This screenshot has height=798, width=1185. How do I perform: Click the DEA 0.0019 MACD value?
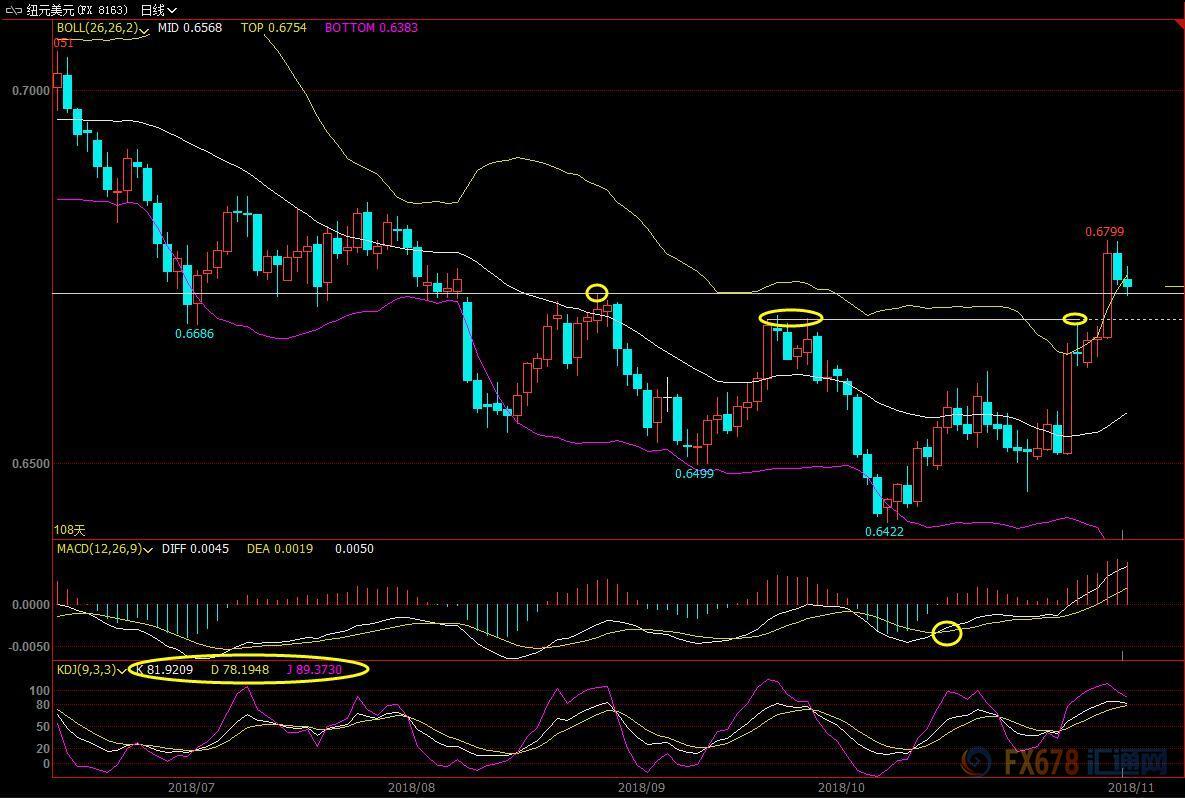[x=280, y=549]
